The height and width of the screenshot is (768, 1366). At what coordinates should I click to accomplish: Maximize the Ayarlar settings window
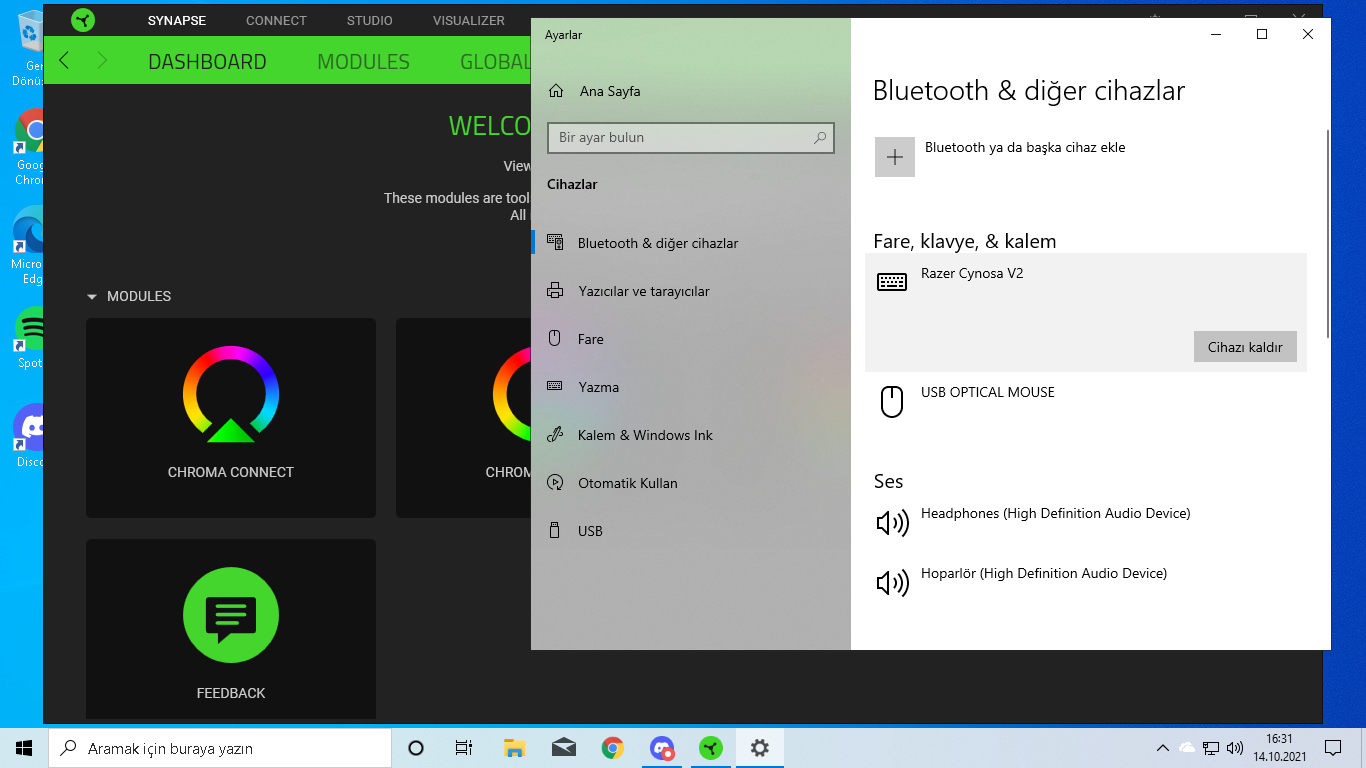pos(1262,34)
